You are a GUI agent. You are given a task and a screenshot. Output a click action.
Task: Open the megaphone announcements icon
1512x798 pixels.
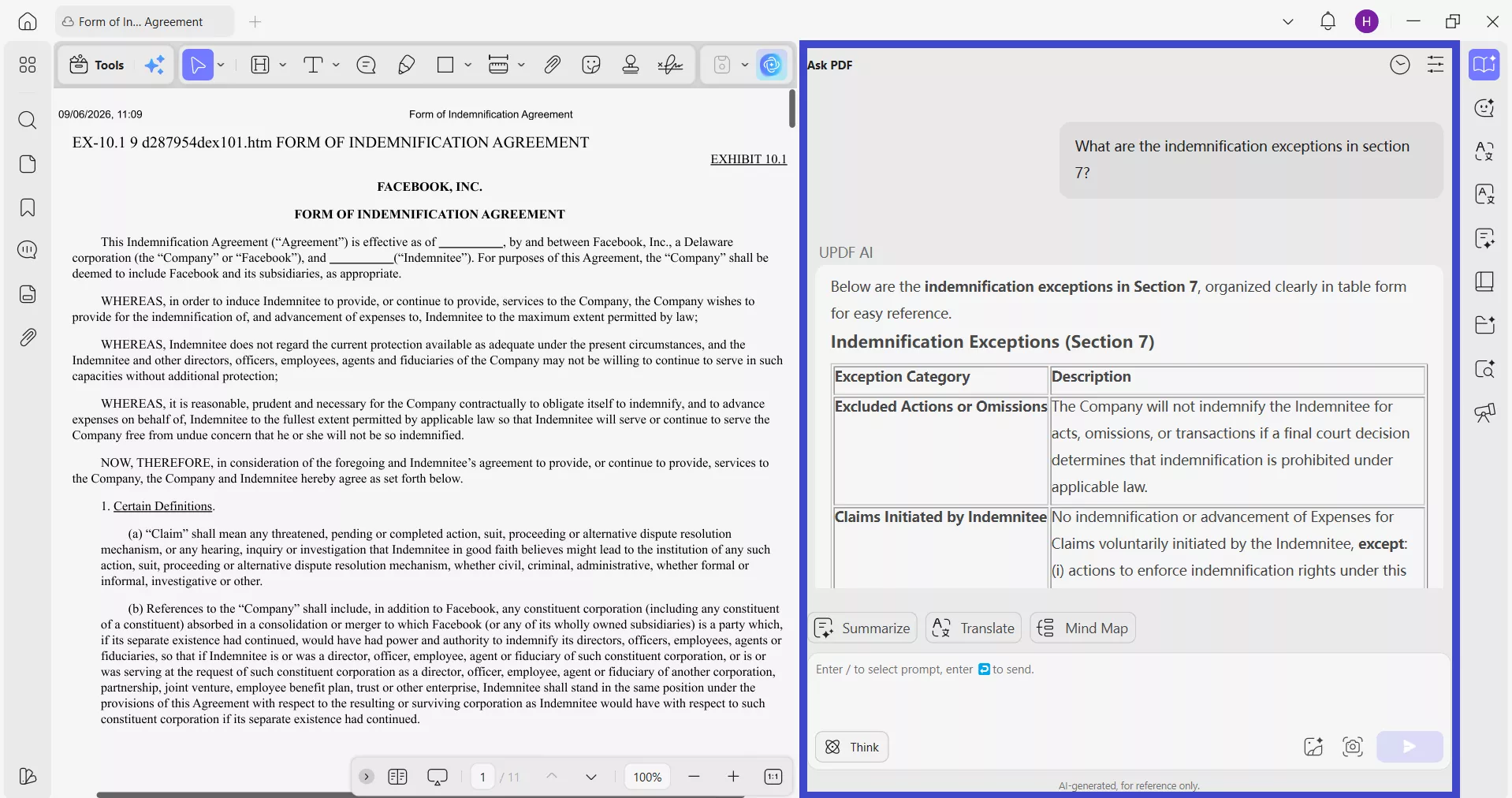point(1484,412)
